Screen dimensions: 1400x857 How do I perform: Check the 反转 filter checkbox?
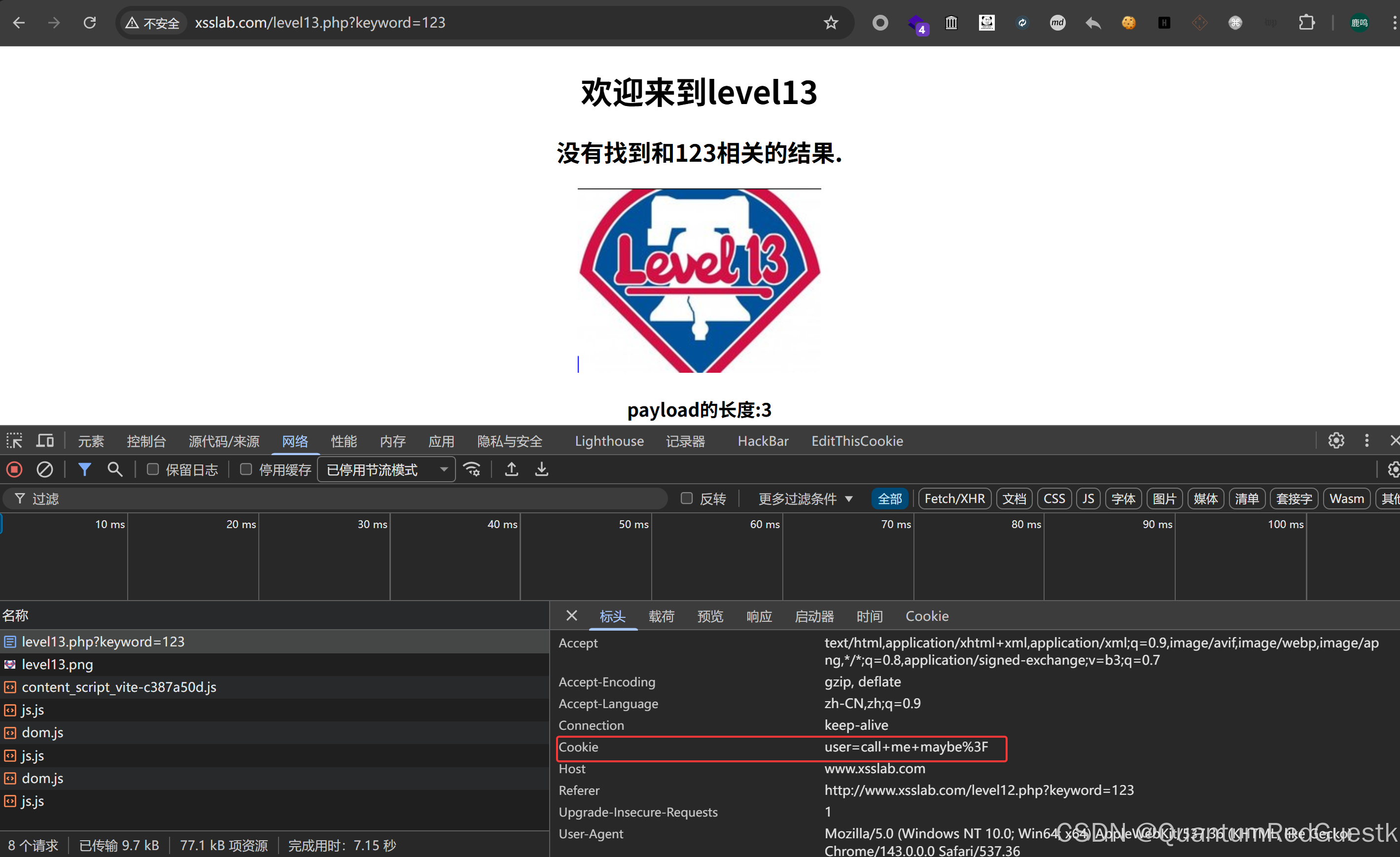pyautogui.click(x=686, y=499)
